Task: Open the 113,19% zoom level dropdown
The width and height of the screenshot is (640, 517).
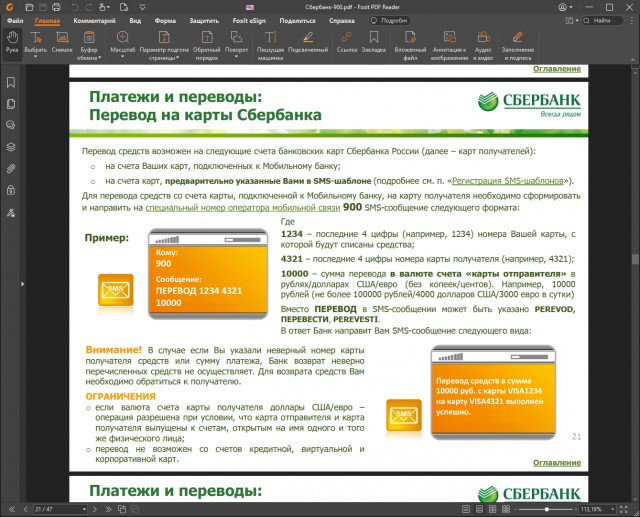Action: (x=613, y=509)
